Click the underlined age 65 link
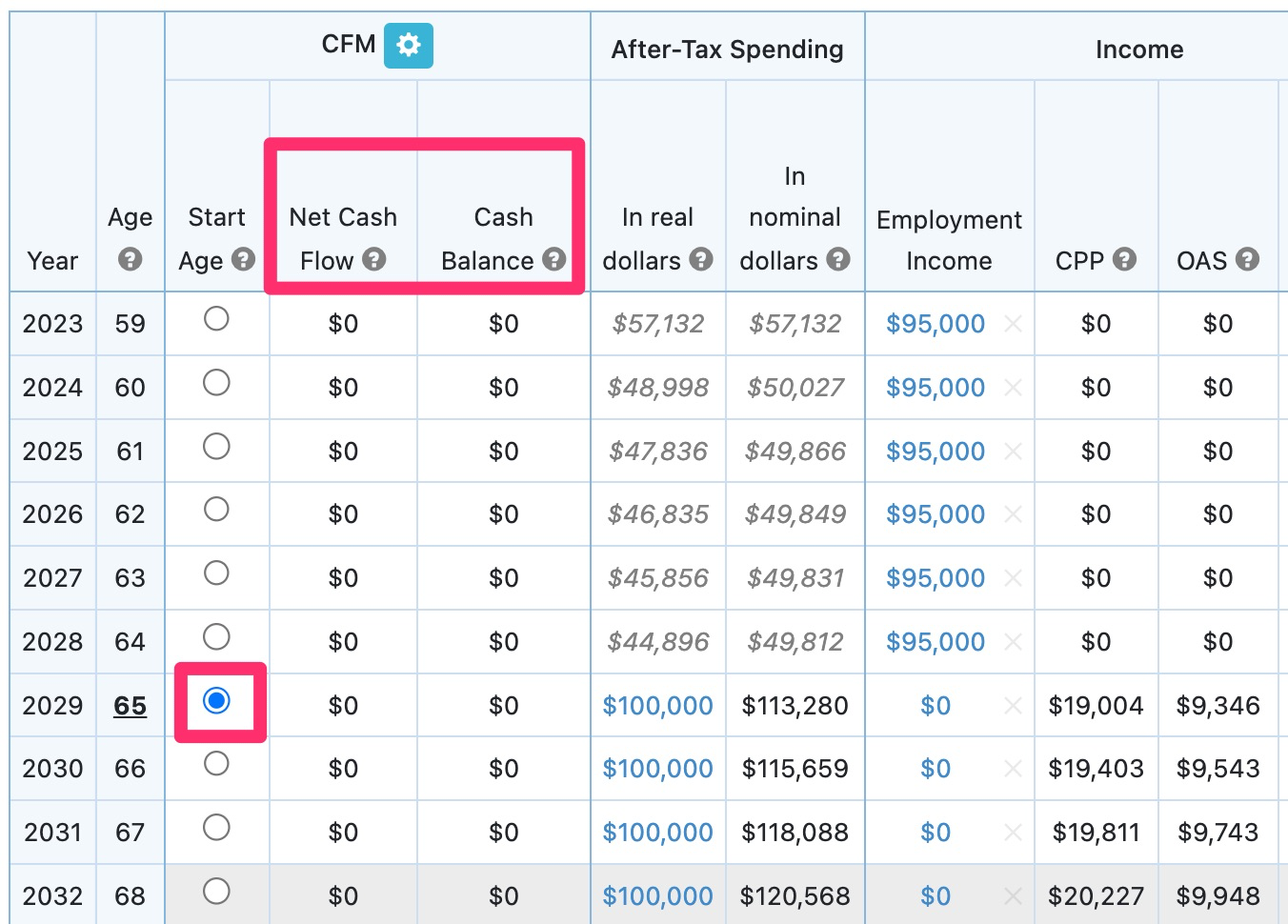This screenshot has width=1288, height=924. pos(131,705)
